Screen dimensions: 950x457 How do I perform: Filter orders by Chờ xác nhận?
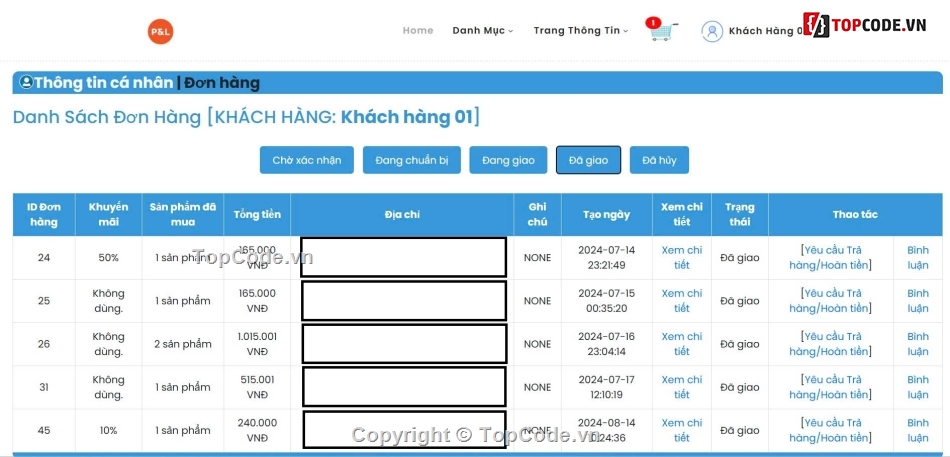click(x=307, y=160)
